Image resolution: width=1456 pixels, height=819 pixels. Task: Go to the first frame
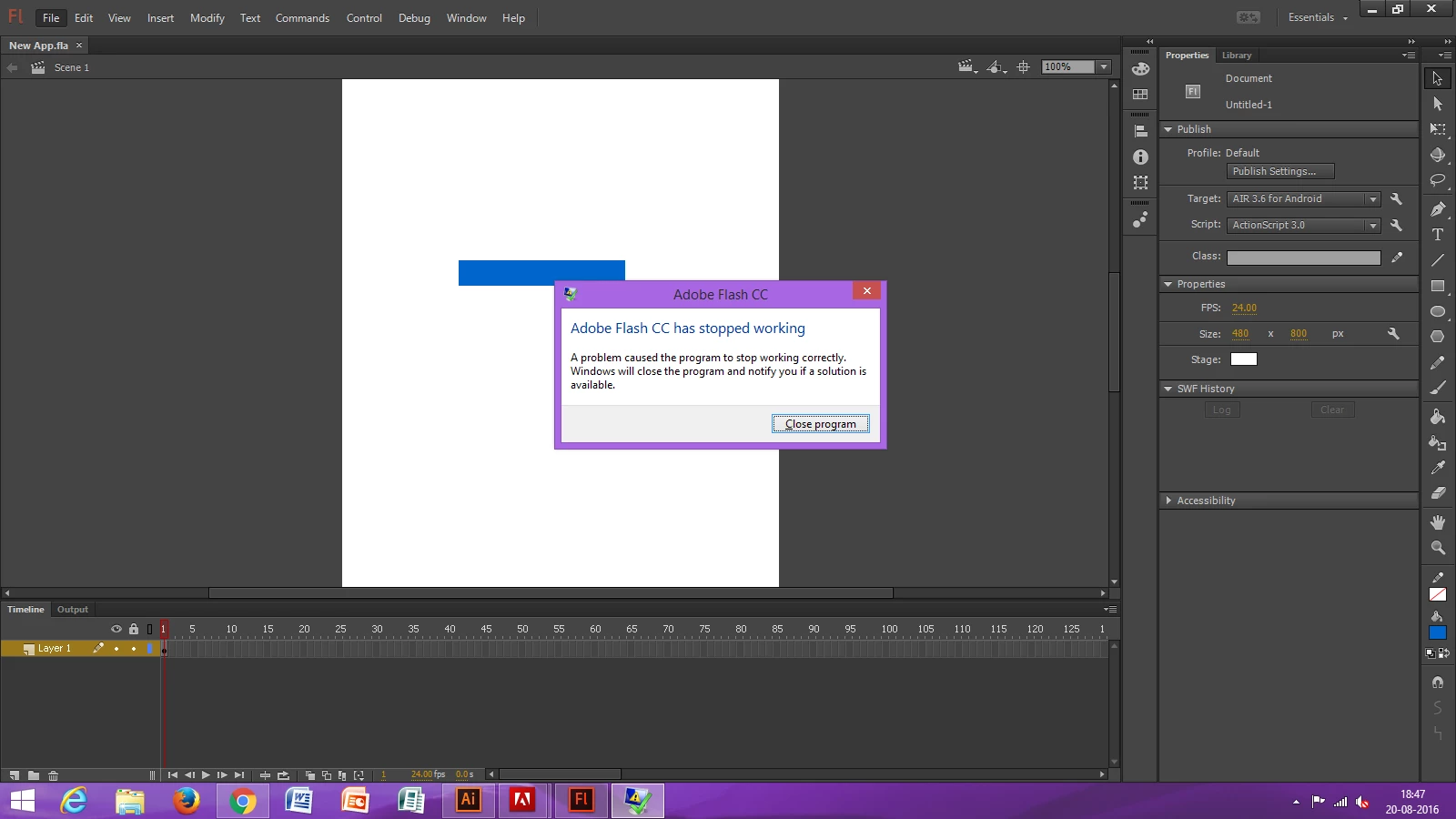[173, 775]
